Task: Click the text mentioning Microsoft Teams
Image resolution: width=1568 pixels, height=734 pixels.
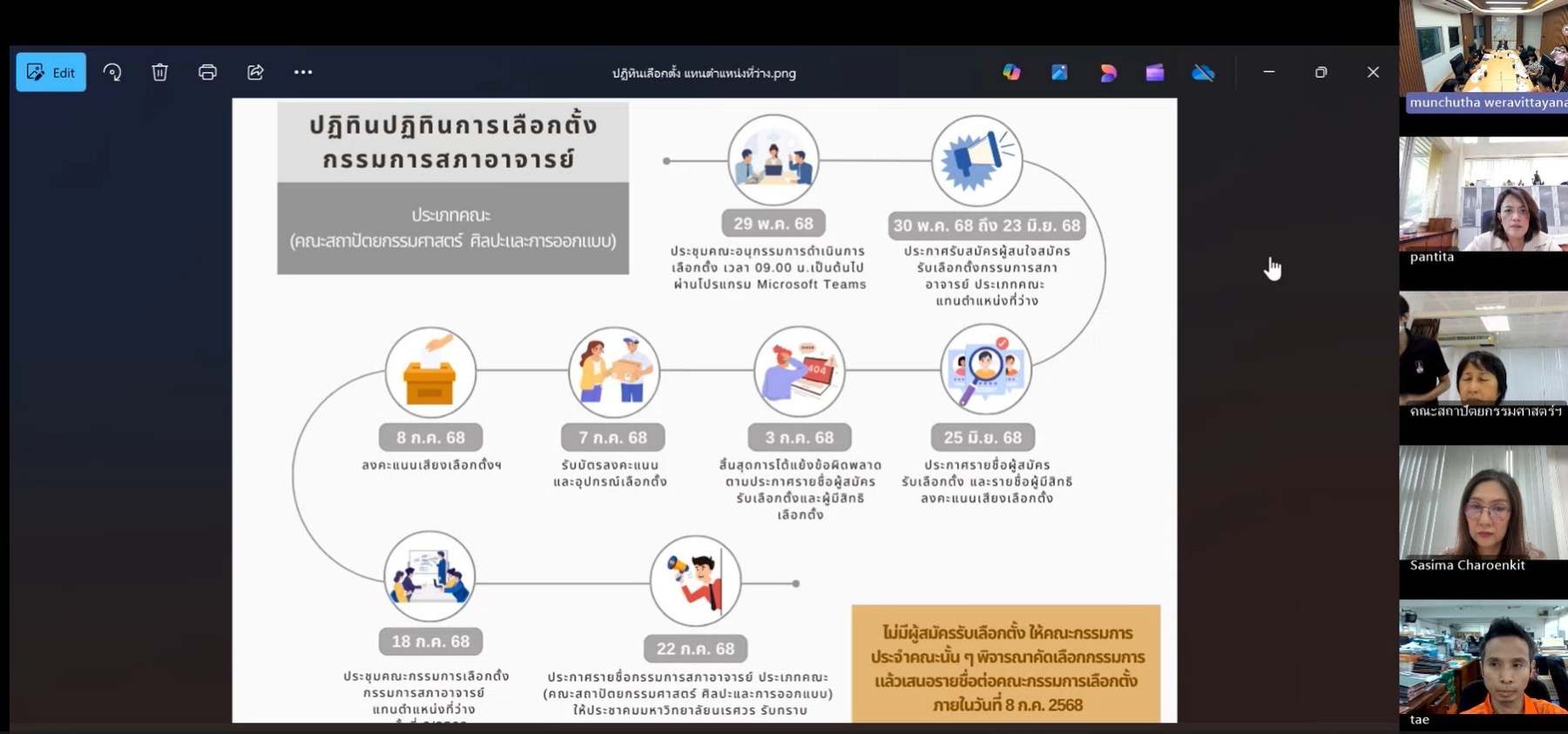Action: coord(769,267)
